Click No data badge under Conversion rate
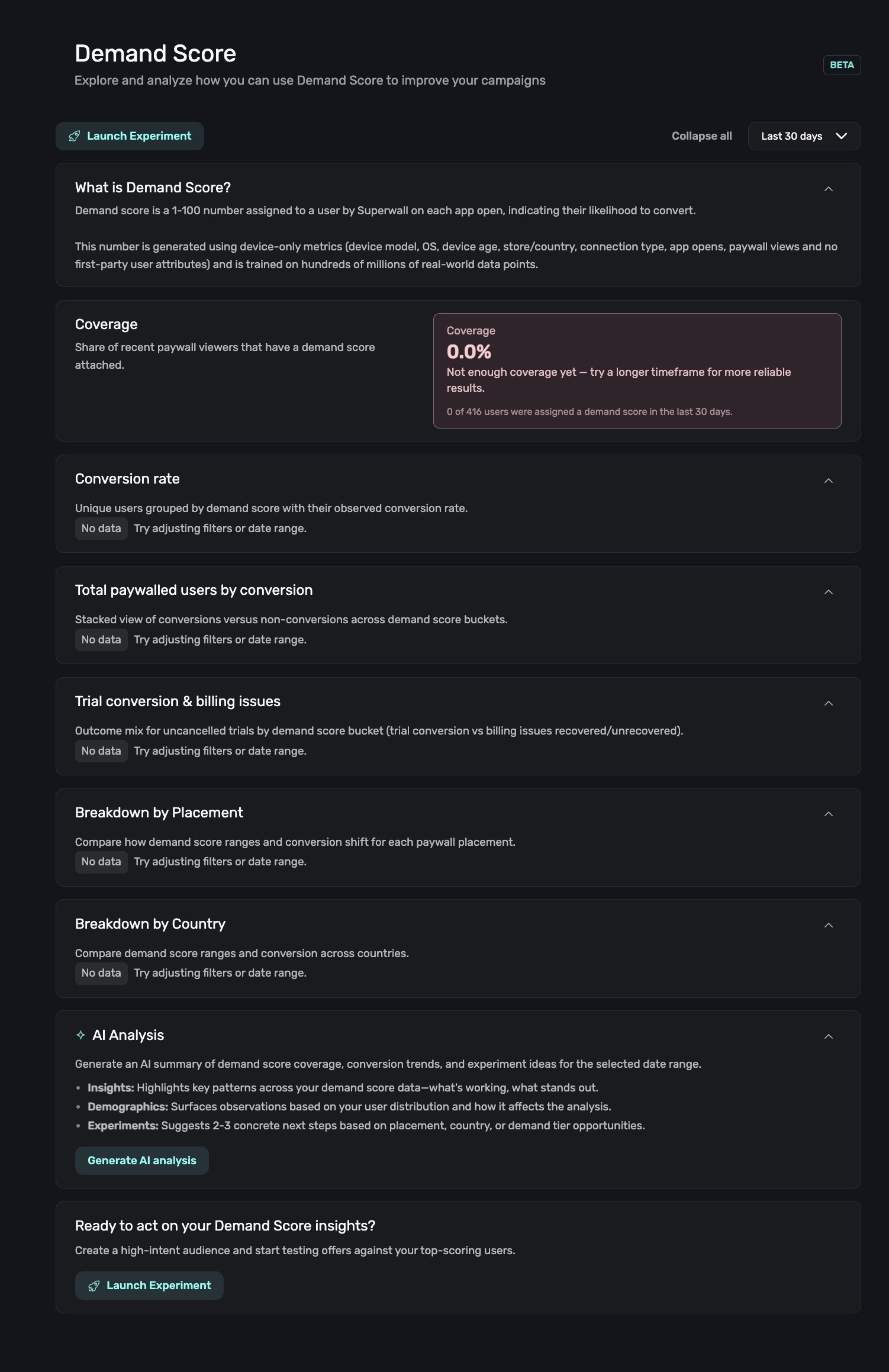Image resolution: width=889 pixels, height=1372 pixels. pyautogui.click(x=101, y=529)
